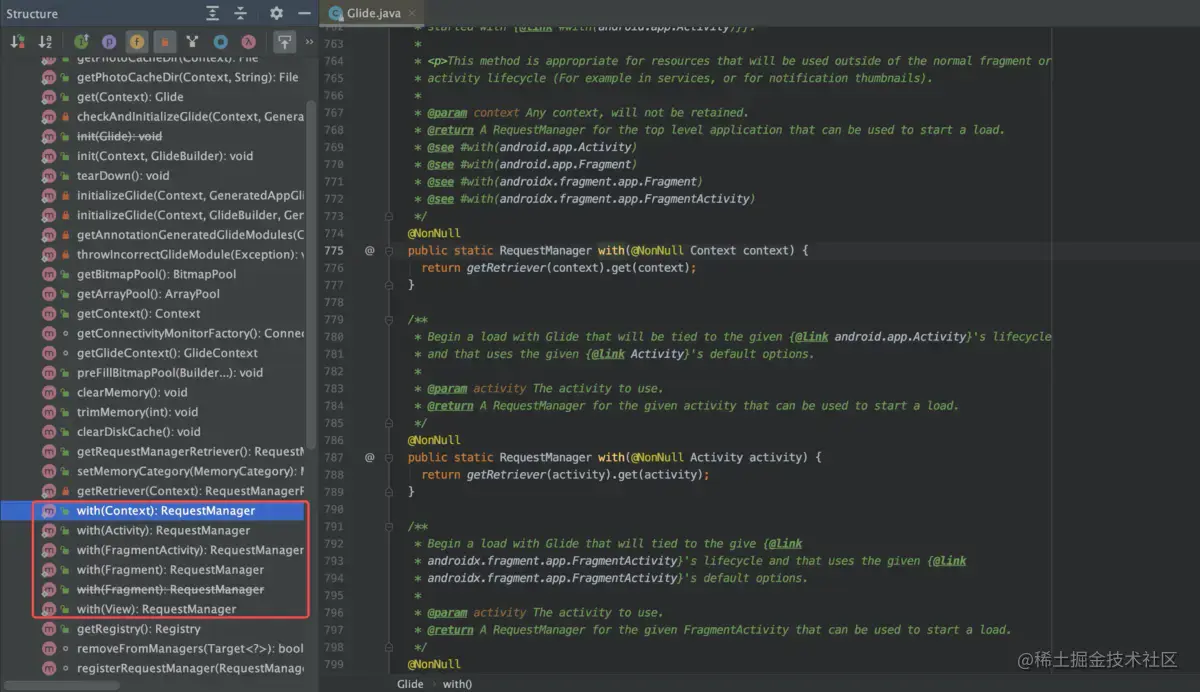The height and width of the screenshot is (692, 1200).
Task: Select registerRequestManager row in Structure
Action: tap(152, 668)
